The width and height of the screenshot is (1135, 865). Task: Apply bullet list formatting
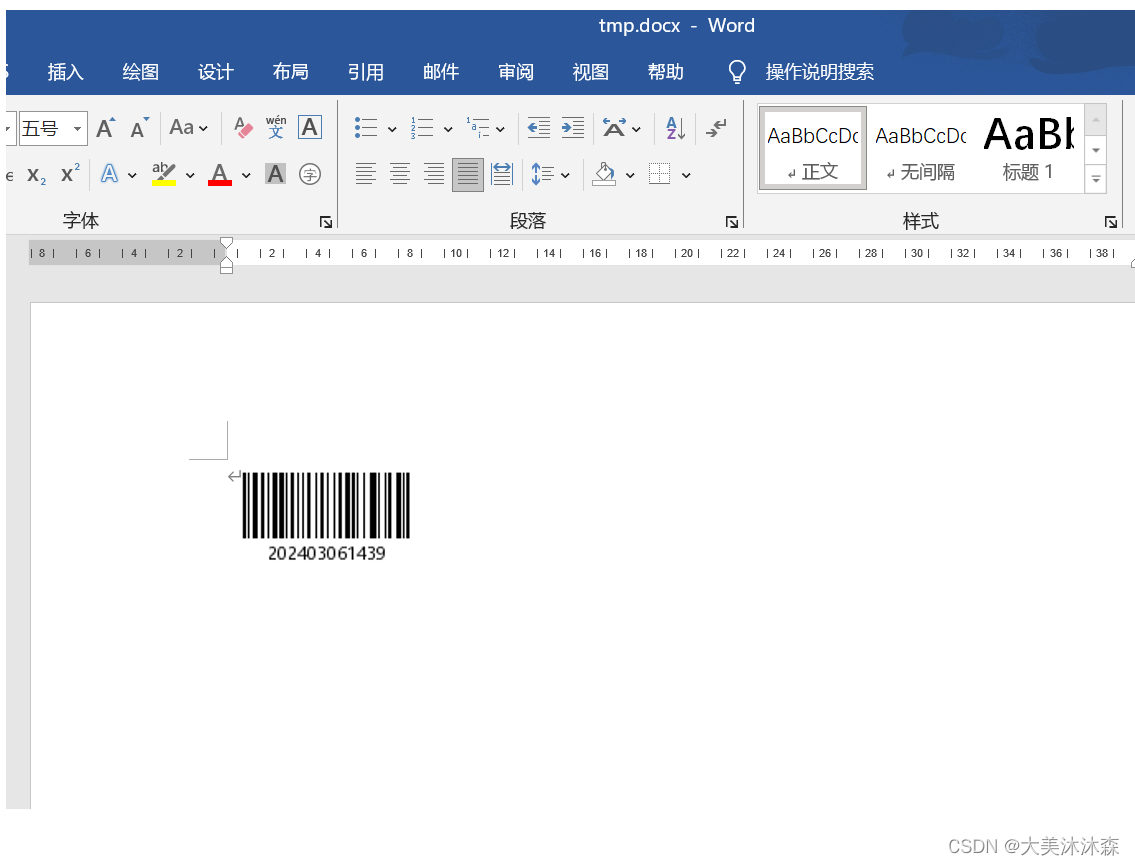366,128
